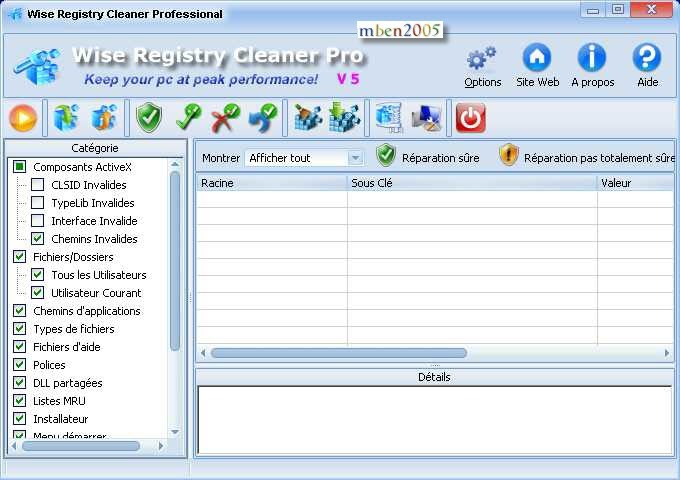This screenshot has height=480, width=680.
Task: Select Fichiers/Dossiers tree label
Action: click(x=73, y=257)
